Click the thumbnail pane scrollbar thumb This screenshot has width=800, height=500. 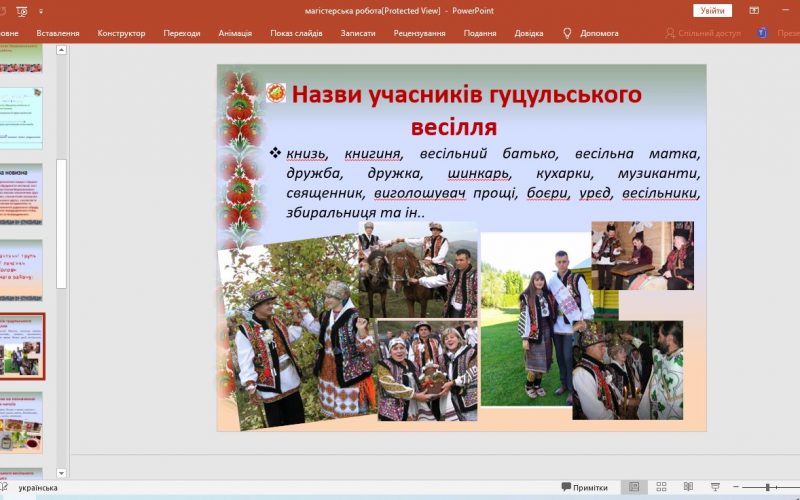point(61,224)
